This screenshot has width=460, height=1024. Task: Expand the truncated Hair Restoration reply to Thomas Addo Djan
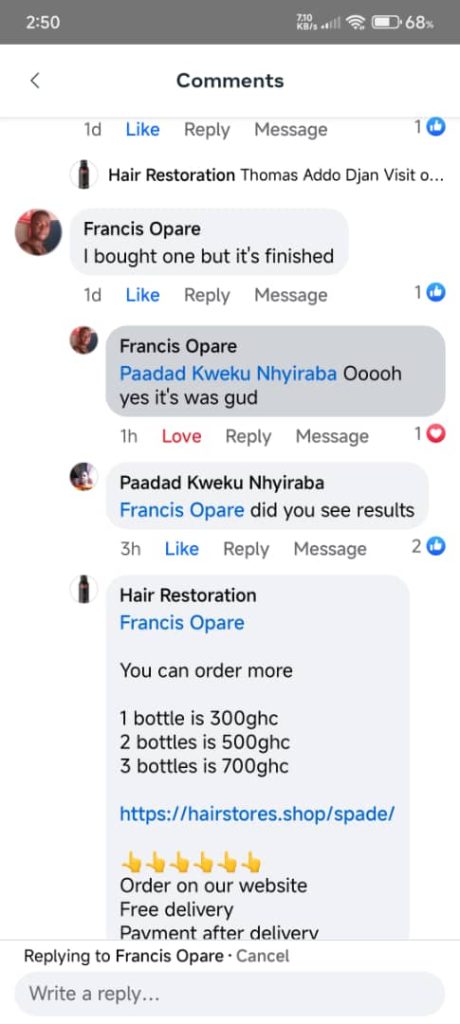click(275, 175)
